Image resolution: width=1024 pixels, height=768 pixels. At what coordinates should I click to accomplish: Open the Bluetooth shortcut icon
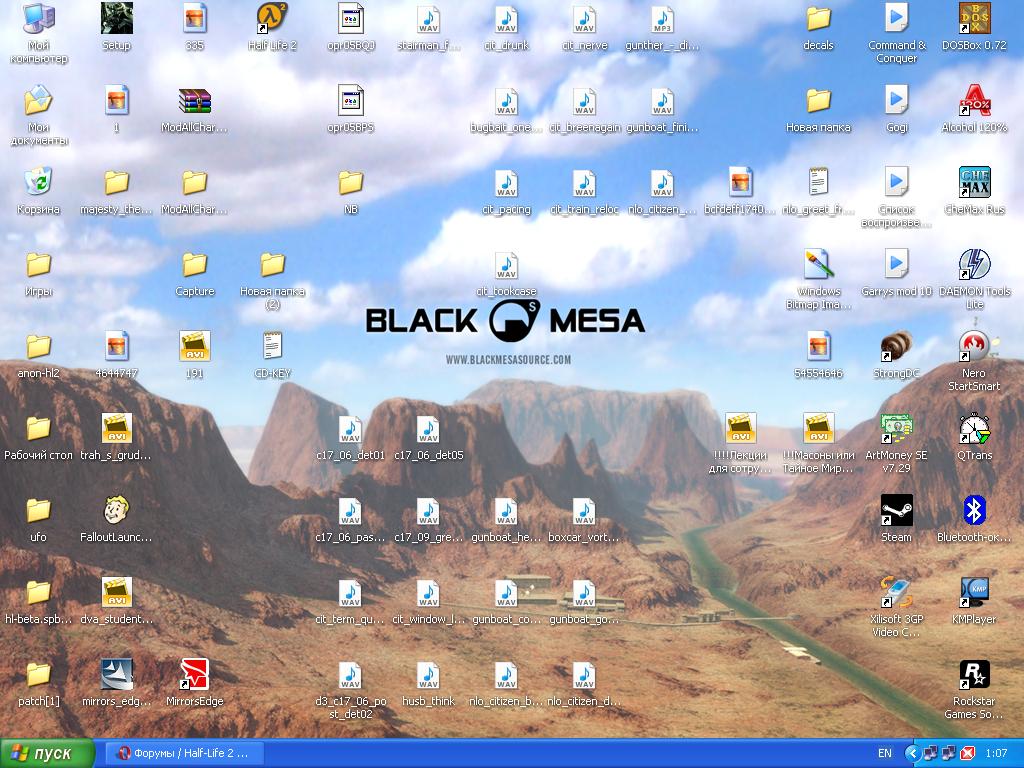click(974, 510)
